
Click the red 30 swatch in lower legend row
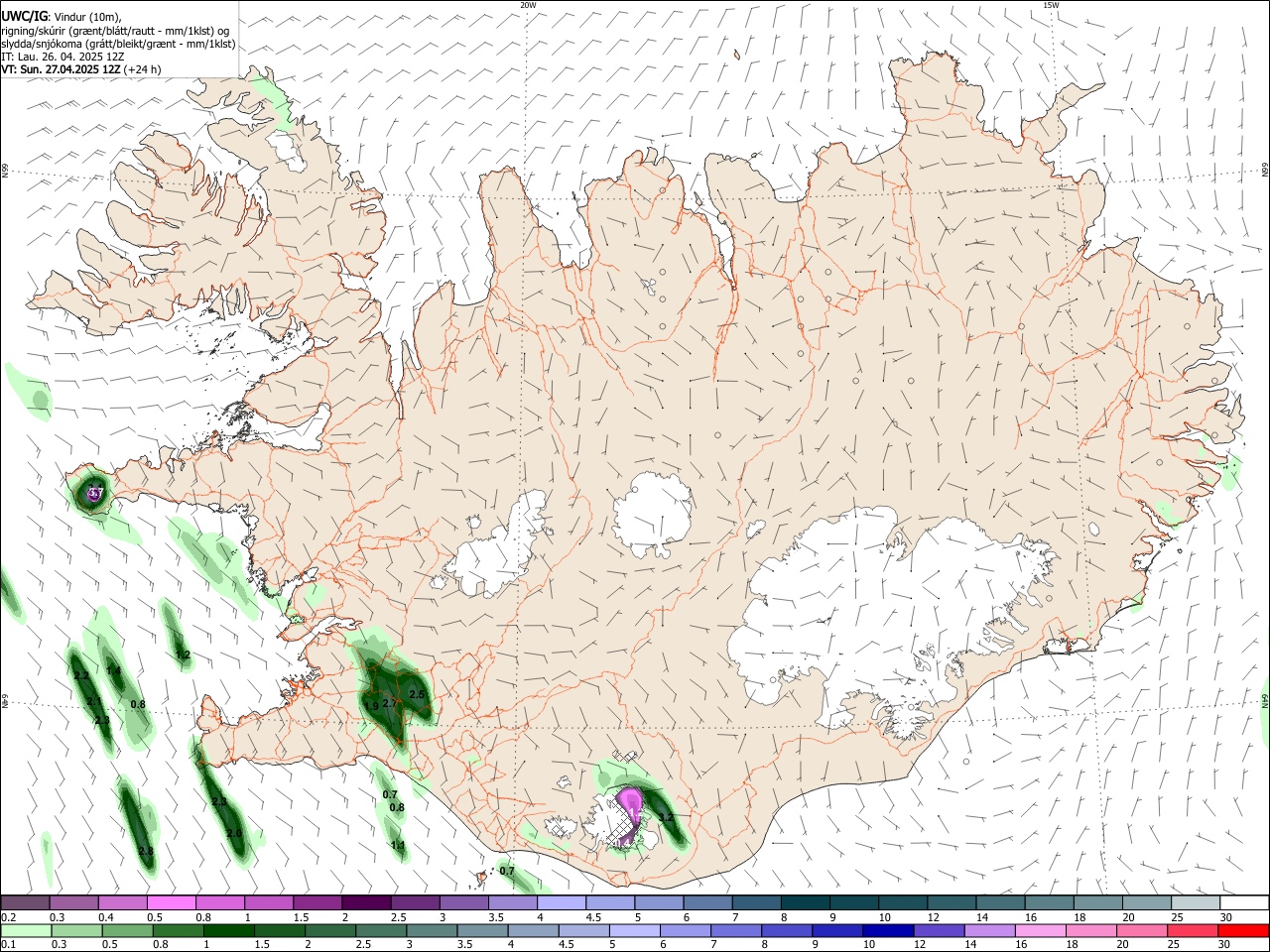click(1244, 930)
